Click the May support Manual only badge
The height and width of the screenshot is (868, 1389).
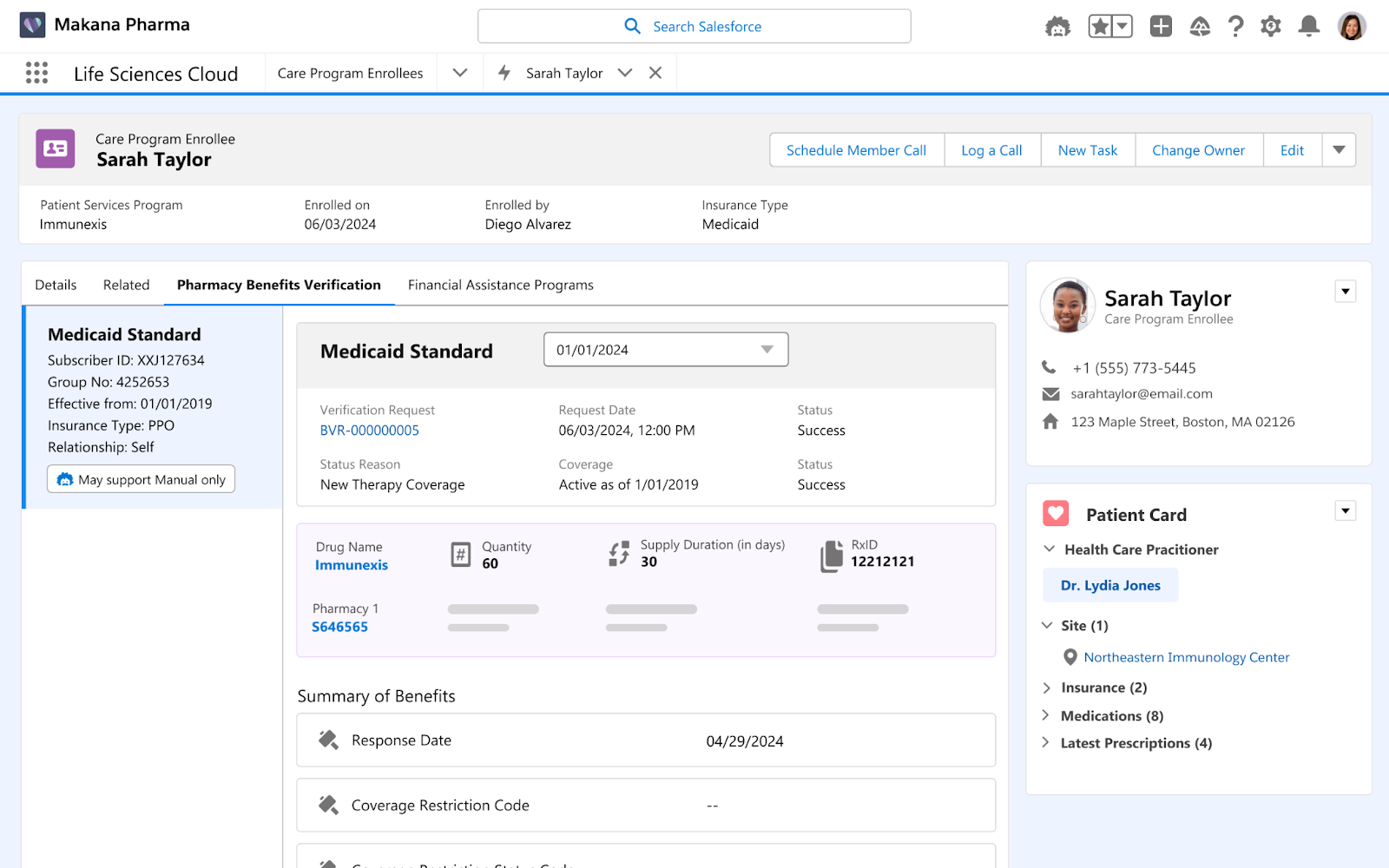tap(142, 479)
